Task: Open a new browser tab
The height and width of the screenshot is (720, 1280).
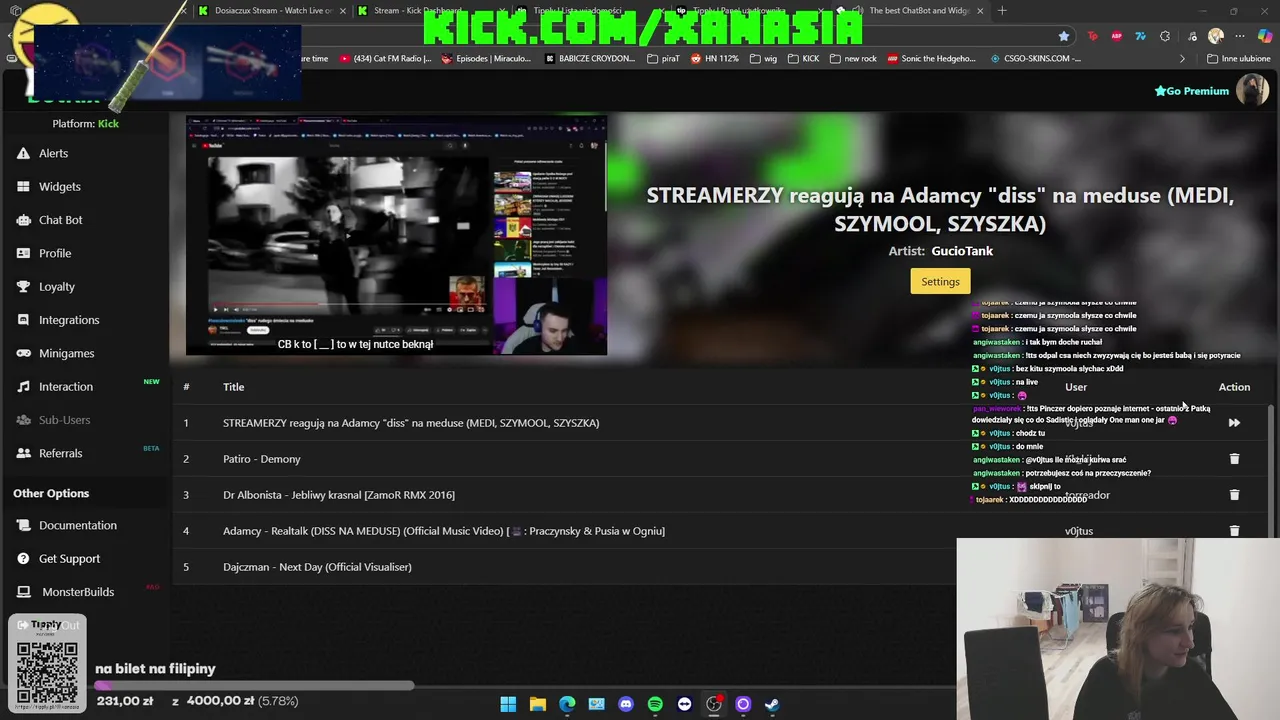Action: pyautogui.click(x=1002, y=11)
